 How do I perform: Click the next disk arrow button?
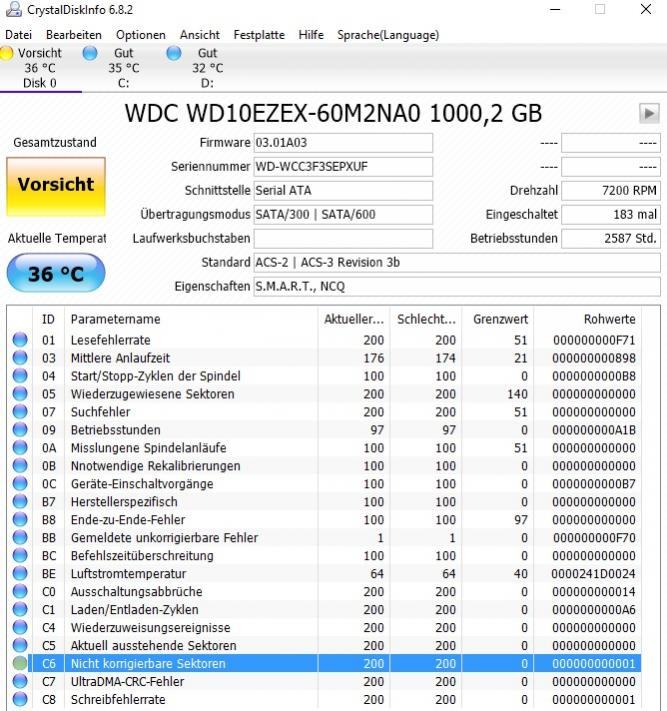649,113
